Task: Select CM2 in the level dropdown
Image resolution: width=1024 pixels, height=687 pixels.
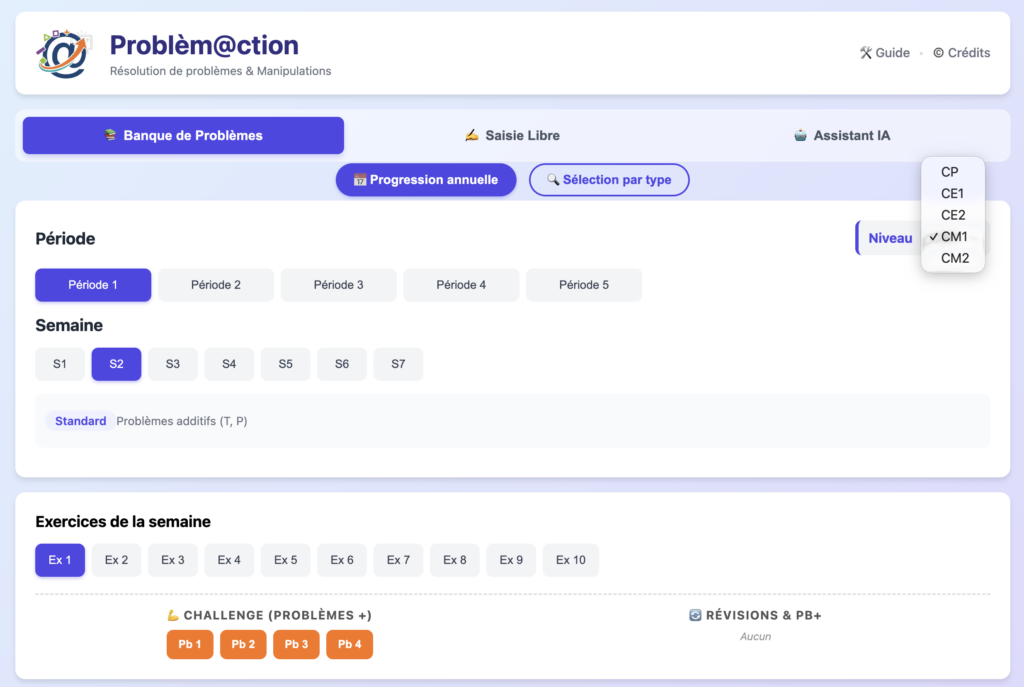Action: pos(955,258)
